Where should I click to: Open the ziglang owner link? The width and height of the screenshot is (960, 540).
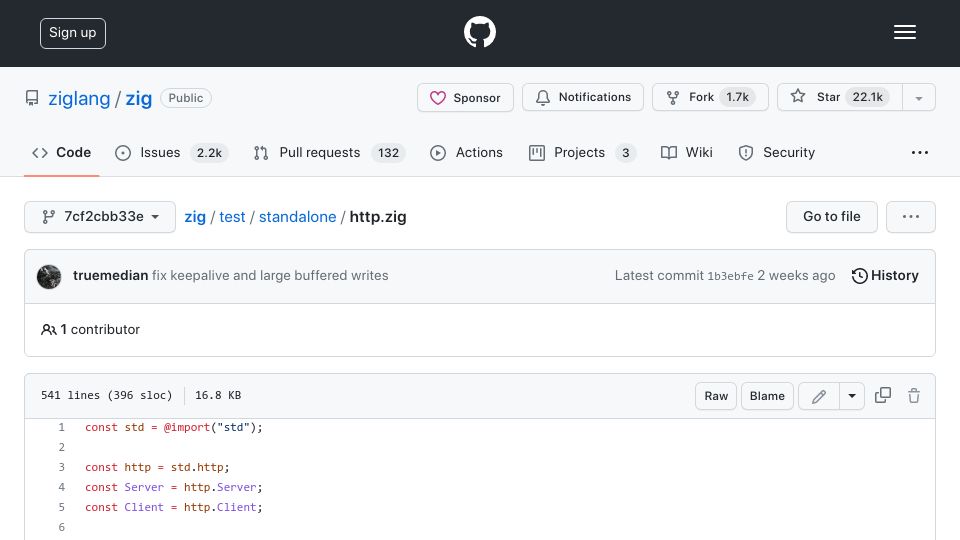[x=79, y=98]
